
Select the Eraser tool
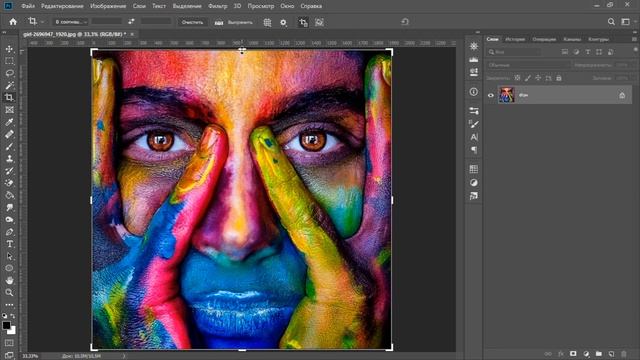click(x=9, y=183)
